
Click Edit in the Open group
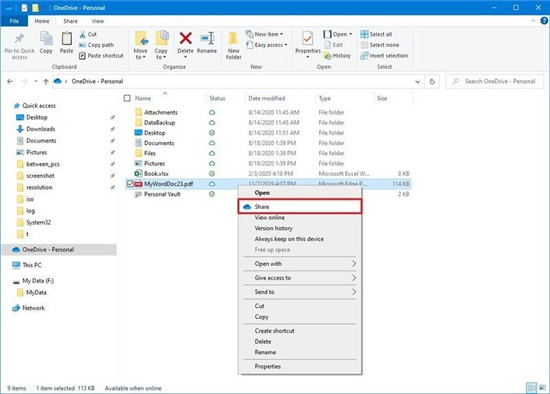tap(333, 45)
